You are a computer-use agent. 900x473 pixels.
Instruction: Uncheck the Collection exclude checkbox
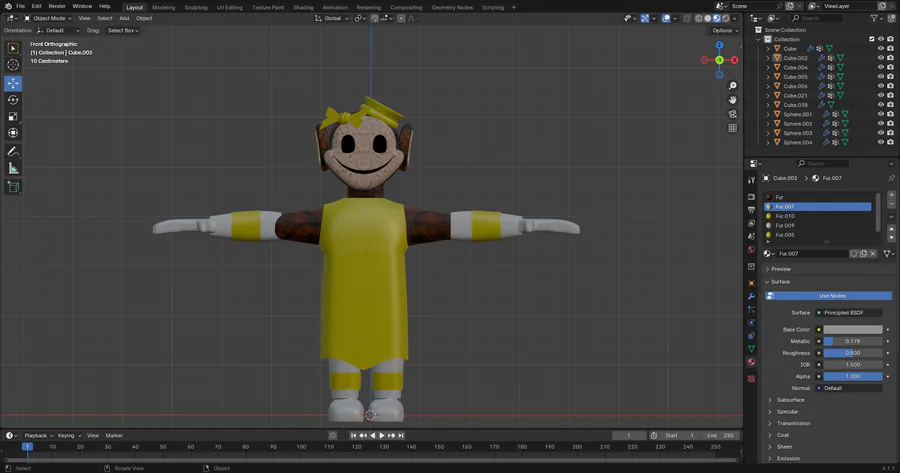pyautogui.click(x=870, y=39)
